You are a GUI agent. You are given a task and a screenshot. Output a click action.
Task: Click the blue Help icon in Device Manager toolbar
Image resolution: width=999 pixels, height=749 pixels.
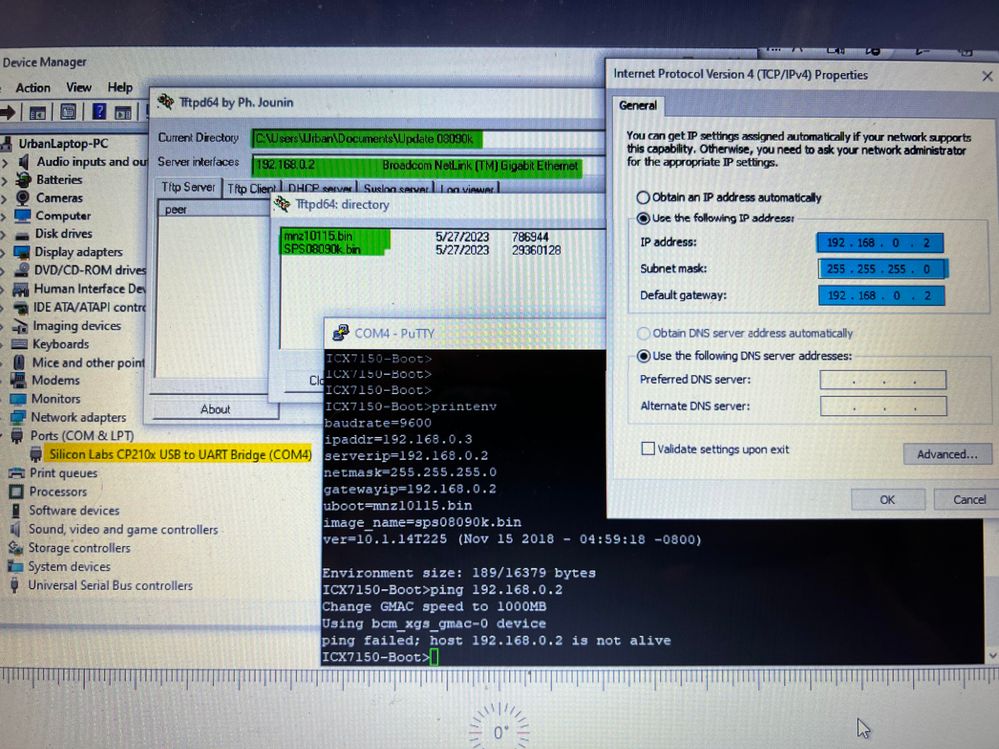coord(99,112)
